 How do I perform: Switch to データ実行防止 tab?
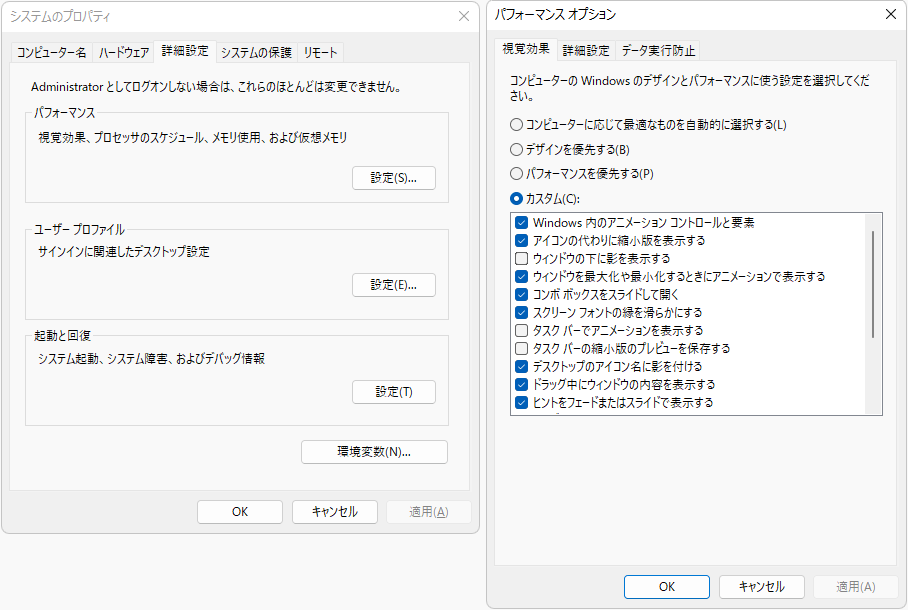[x=658, y=50]
